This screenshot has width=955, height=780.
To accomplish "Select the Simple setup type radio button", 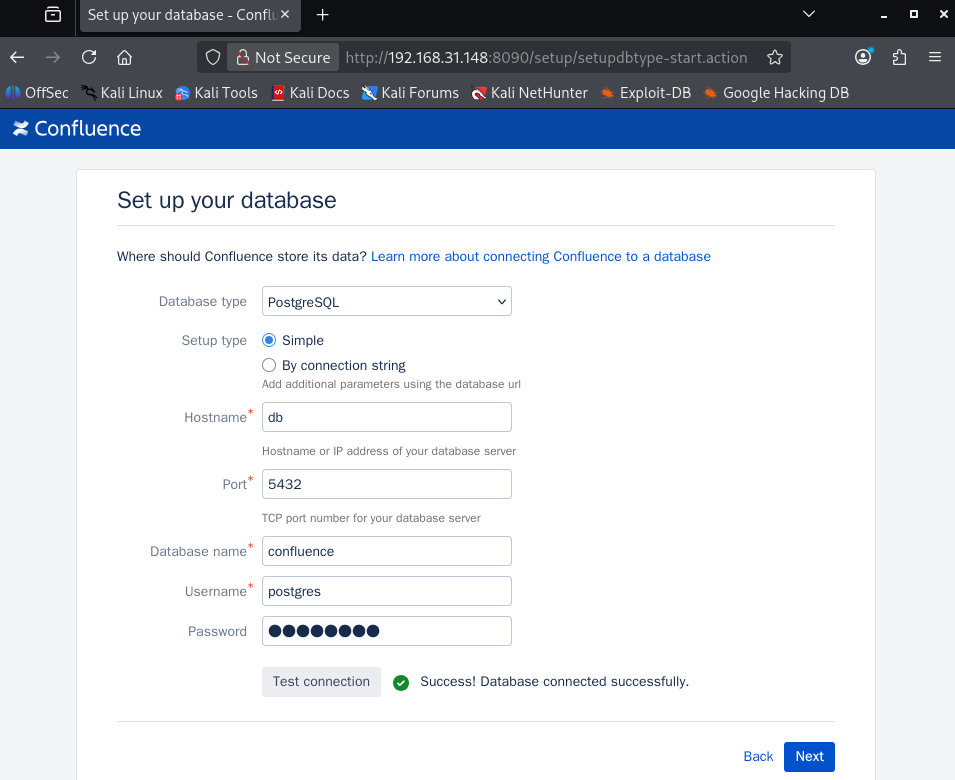I will (268, 340).
